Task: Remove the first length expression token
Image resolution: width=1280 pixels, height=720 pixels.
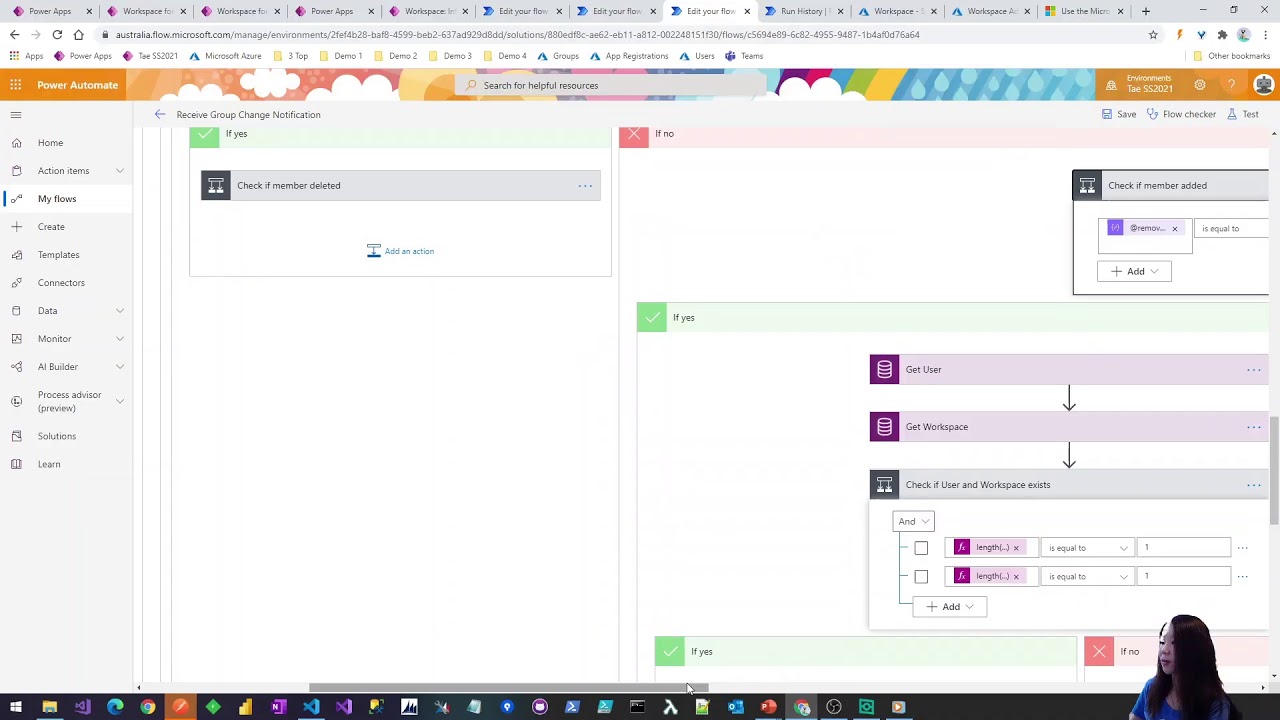Action: pos(1016,548)
